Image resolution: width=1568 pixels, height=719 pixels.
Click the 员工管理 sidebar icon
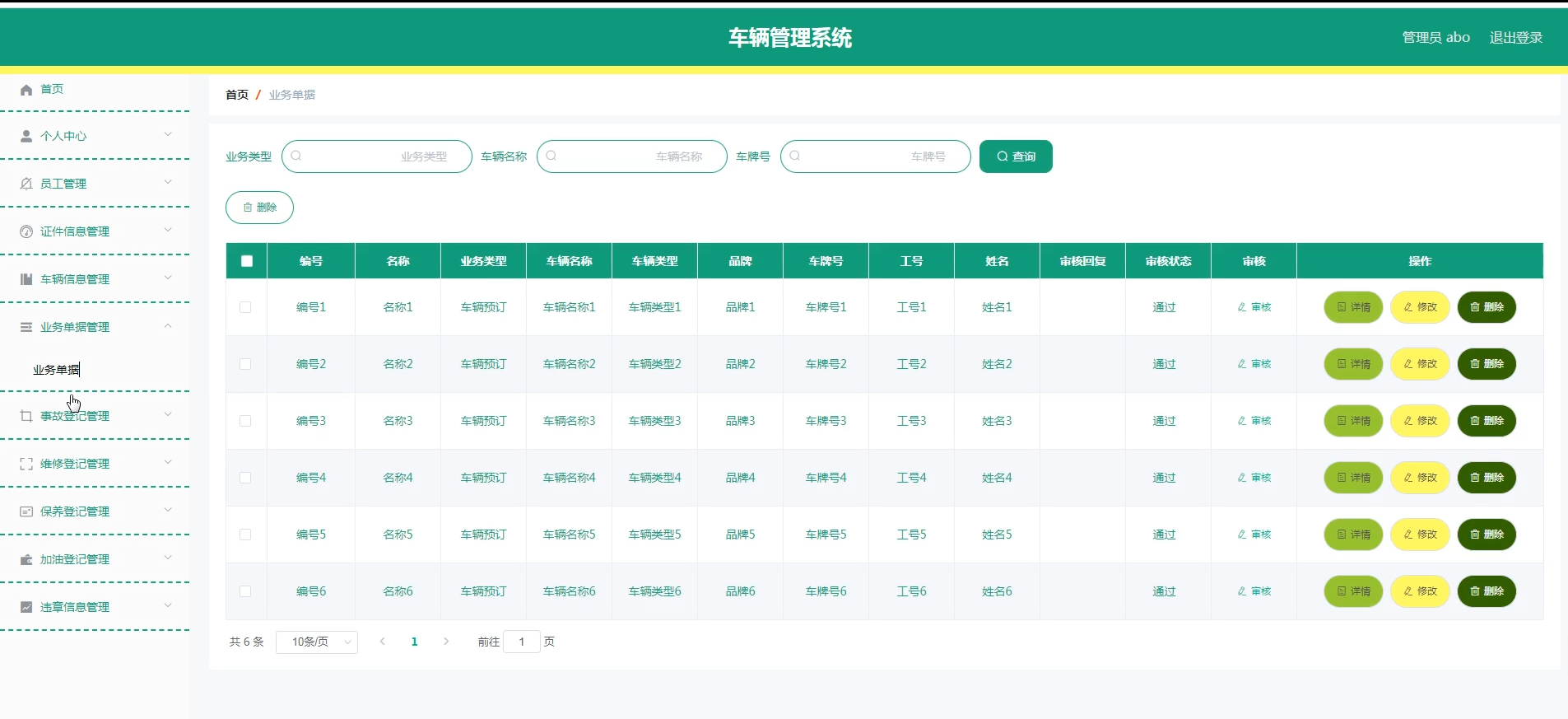(26, 184)
